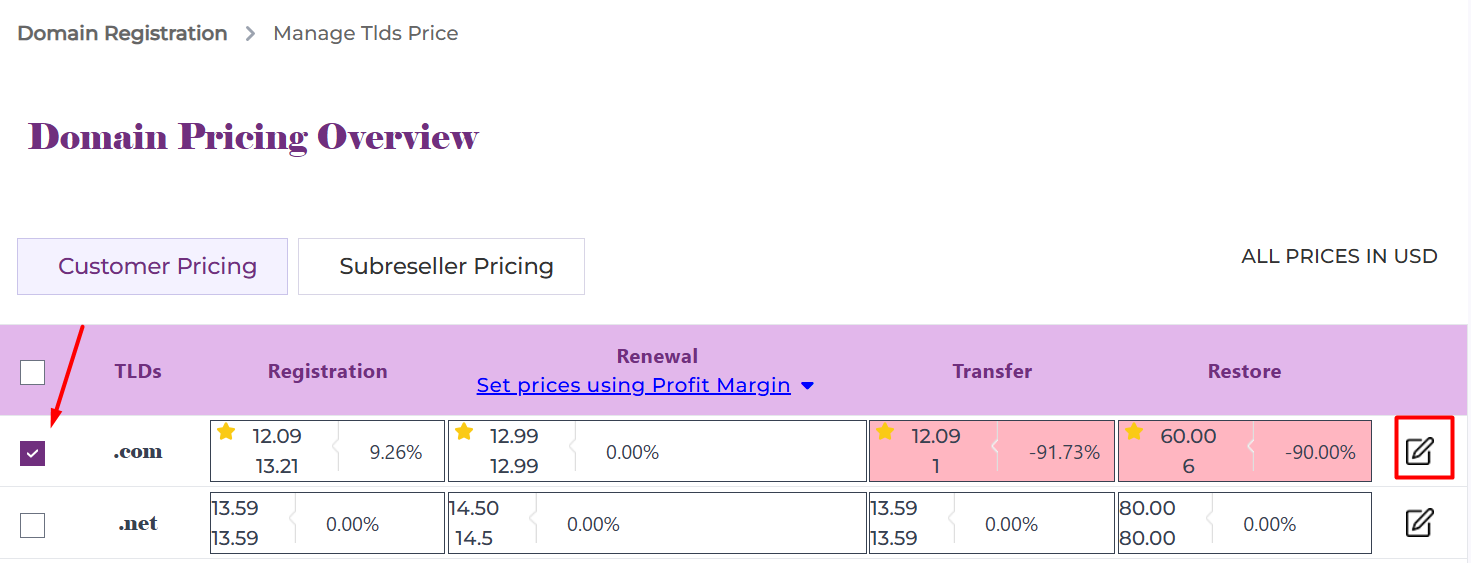Click the star icon in .com Renewal cell
The height and width of the screenshot is (563, 1471).
464,432
